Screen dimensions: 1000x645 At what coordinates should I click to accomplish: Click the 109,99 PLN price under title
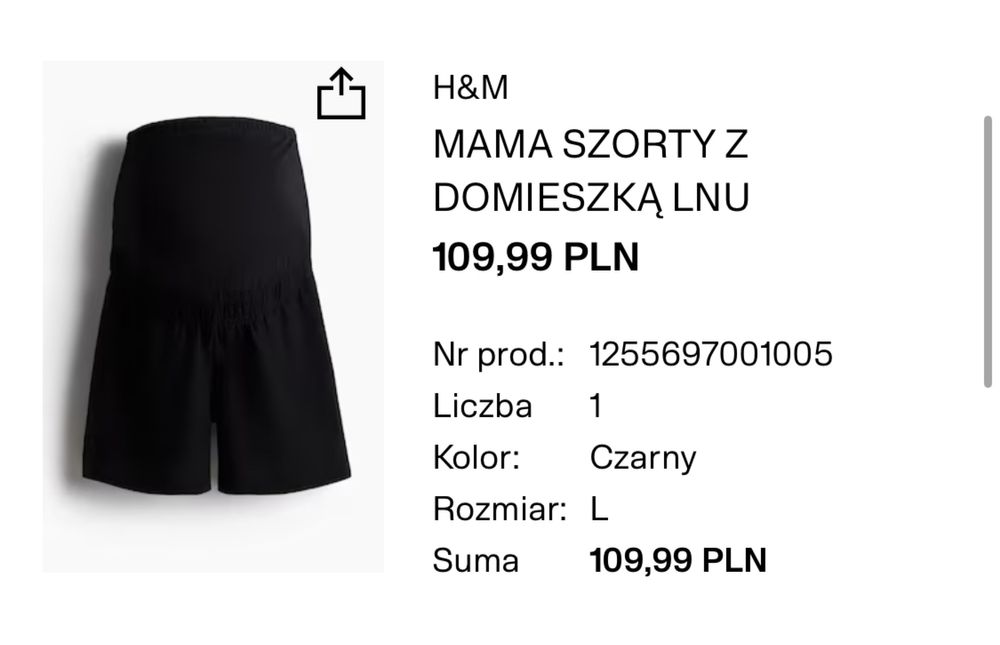pos(536,257)
